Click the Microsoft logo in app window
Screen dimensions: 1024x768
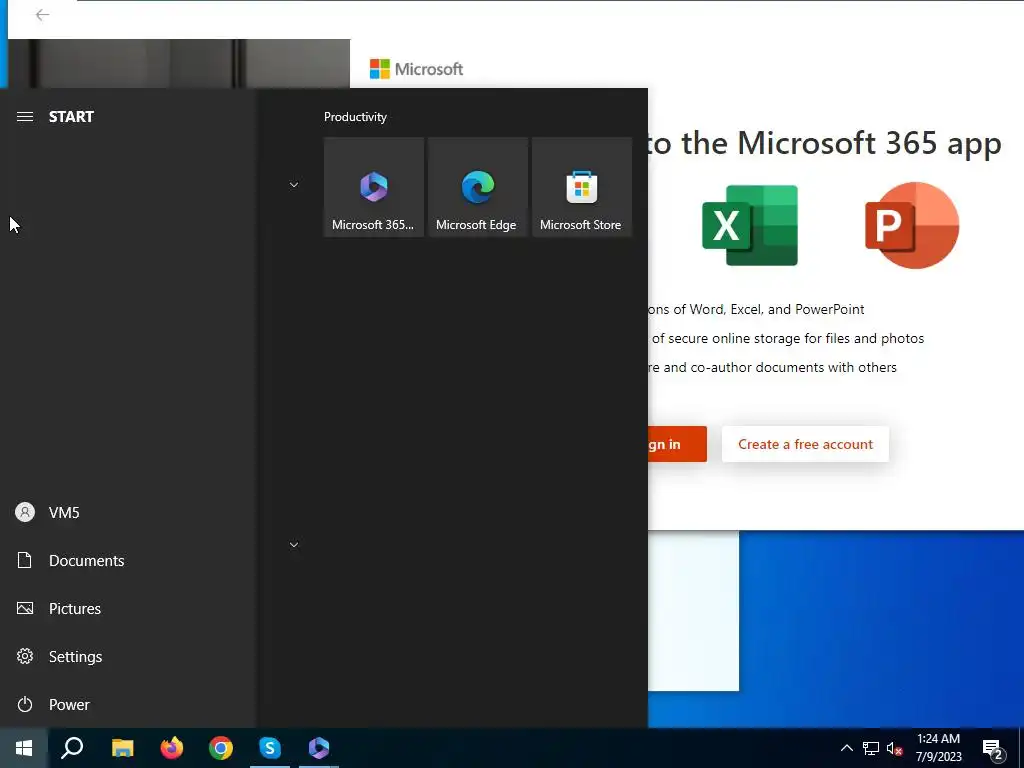(416, 69)
